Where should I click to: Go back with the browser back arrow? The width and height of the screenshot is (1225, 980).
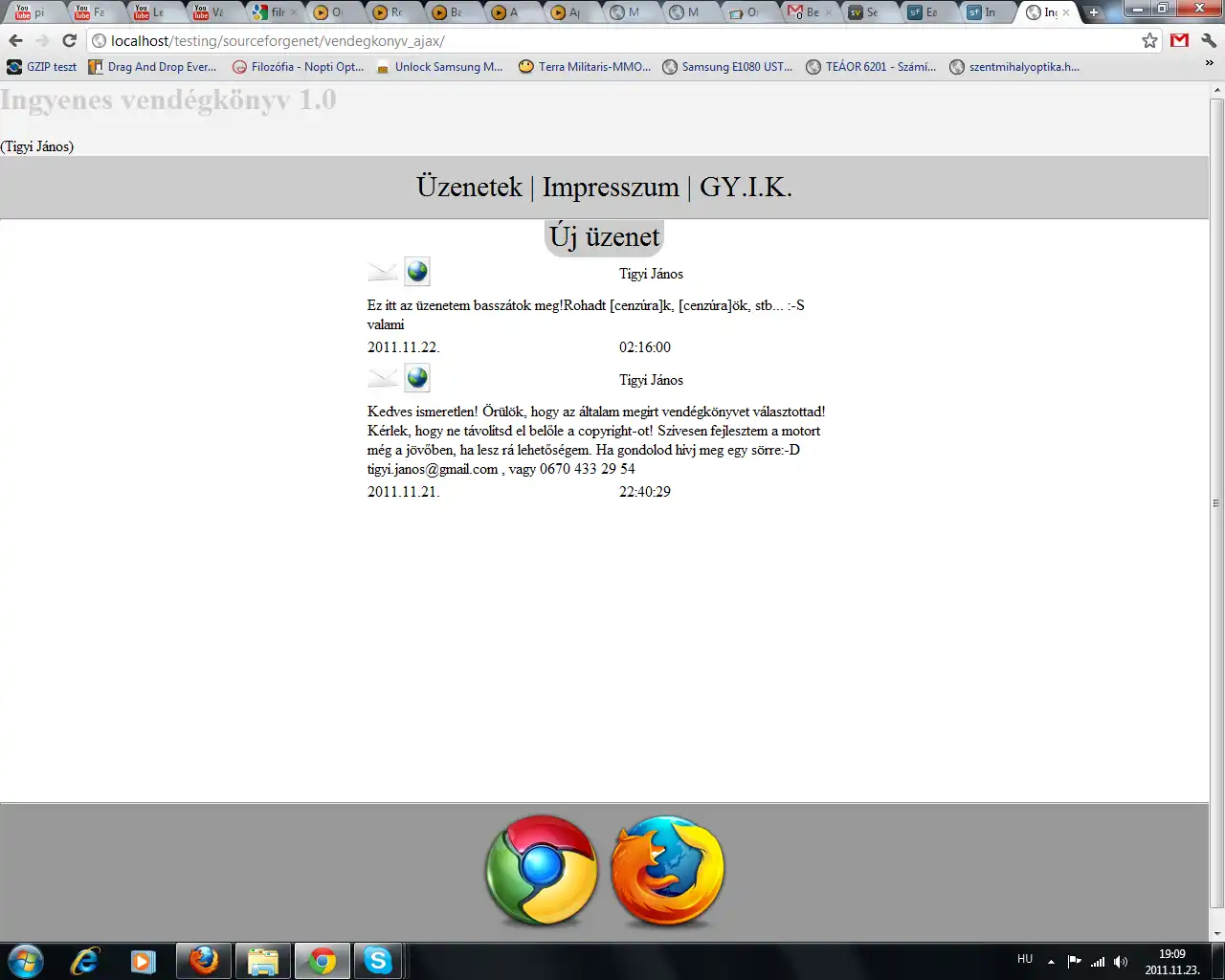click(15, 40)
